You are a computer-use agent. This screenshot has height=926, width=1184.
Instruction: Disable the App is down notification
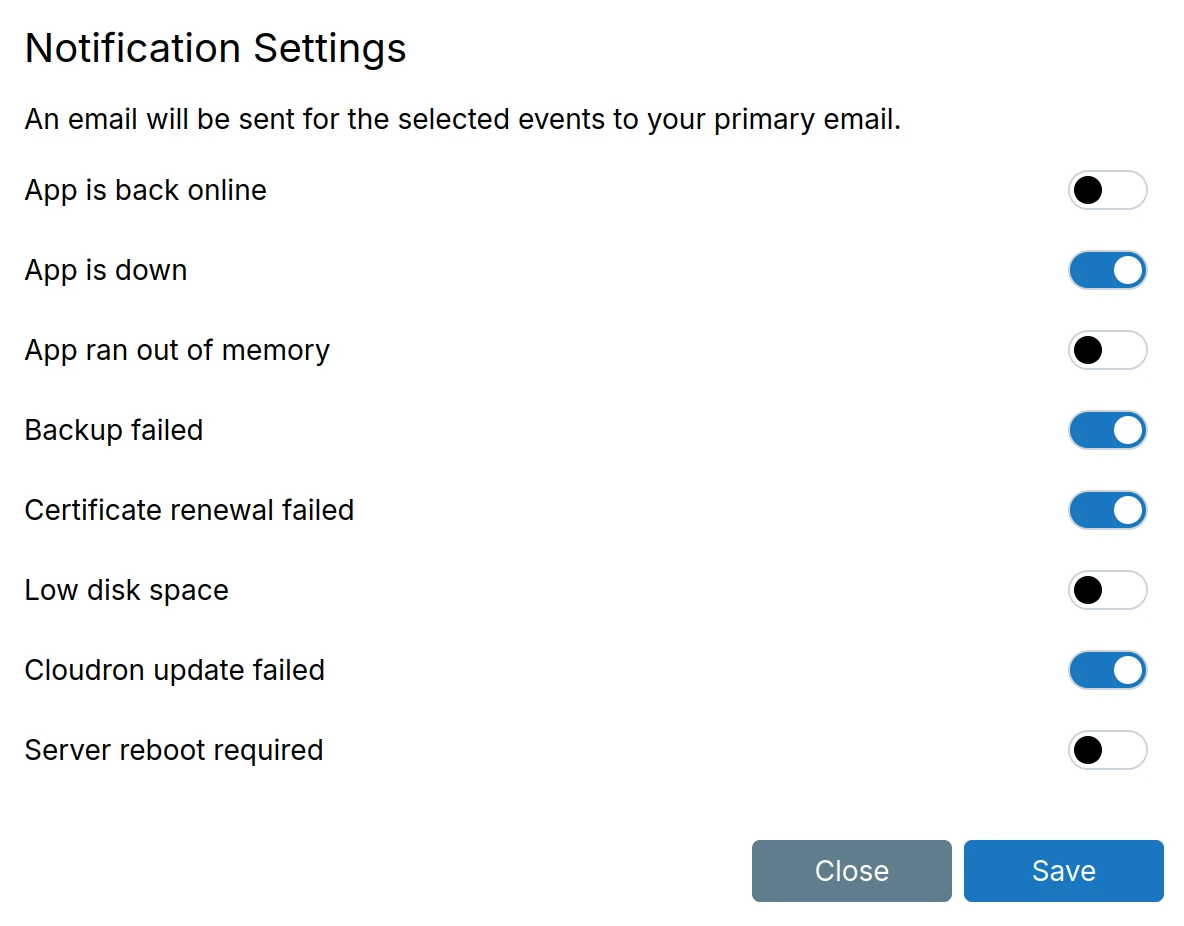tap(1108, 270)
